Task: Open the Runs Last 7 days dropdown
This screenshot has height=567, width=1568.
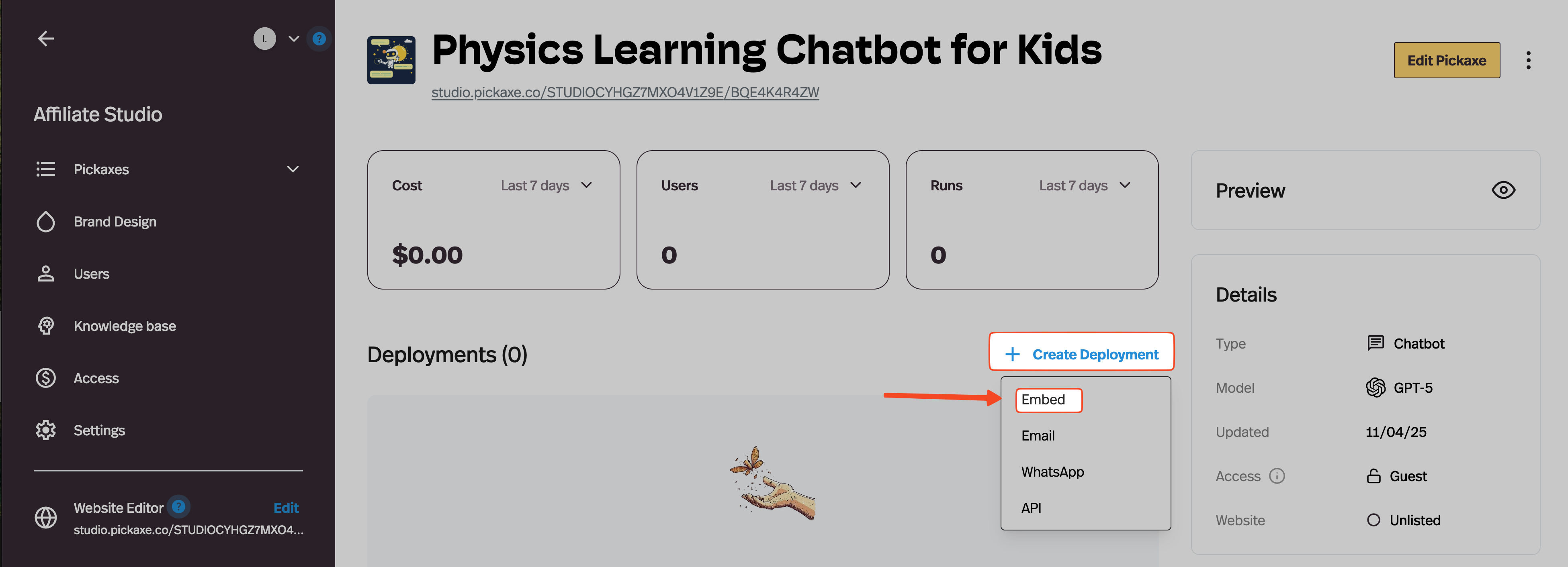Action: pos(1084,186)
